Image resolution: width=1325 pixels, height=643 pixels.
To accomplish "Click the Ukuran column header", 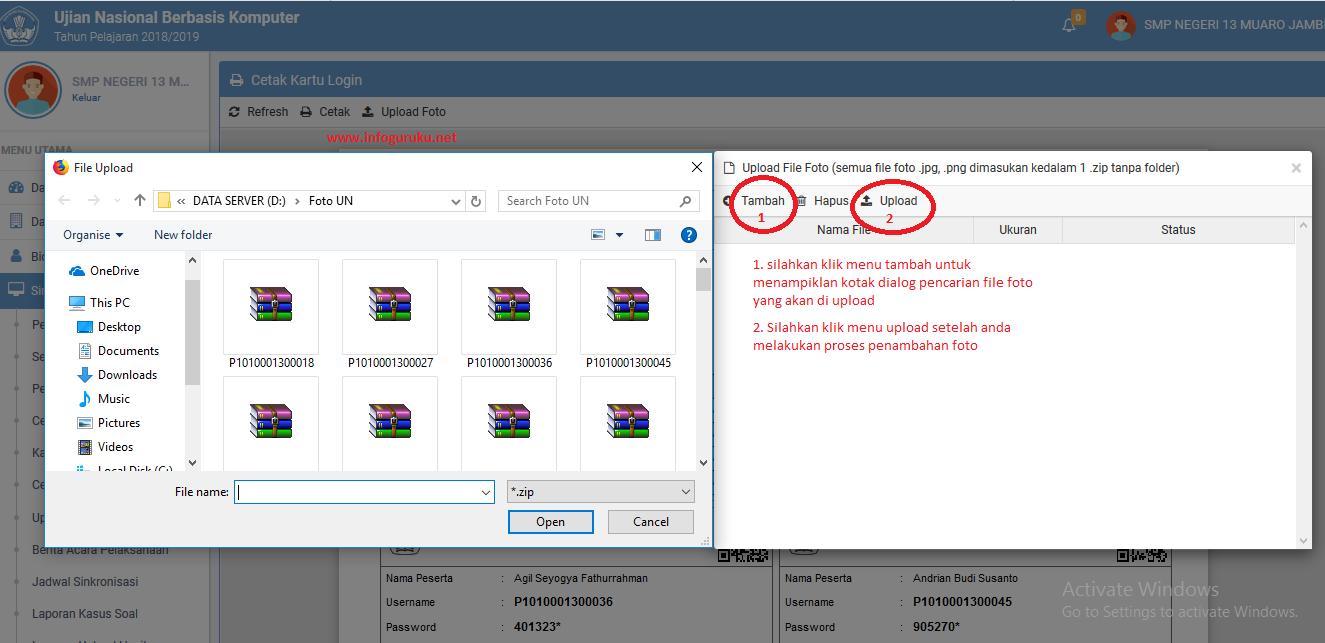I will [1018, 230].
